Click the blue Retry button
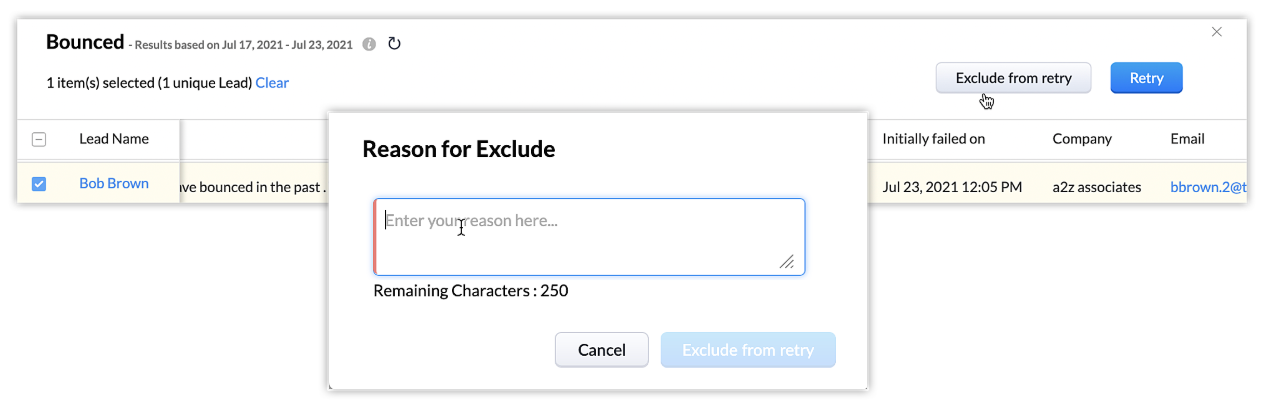Viewport: 1264px width, 406px height. click(1146, 78)
